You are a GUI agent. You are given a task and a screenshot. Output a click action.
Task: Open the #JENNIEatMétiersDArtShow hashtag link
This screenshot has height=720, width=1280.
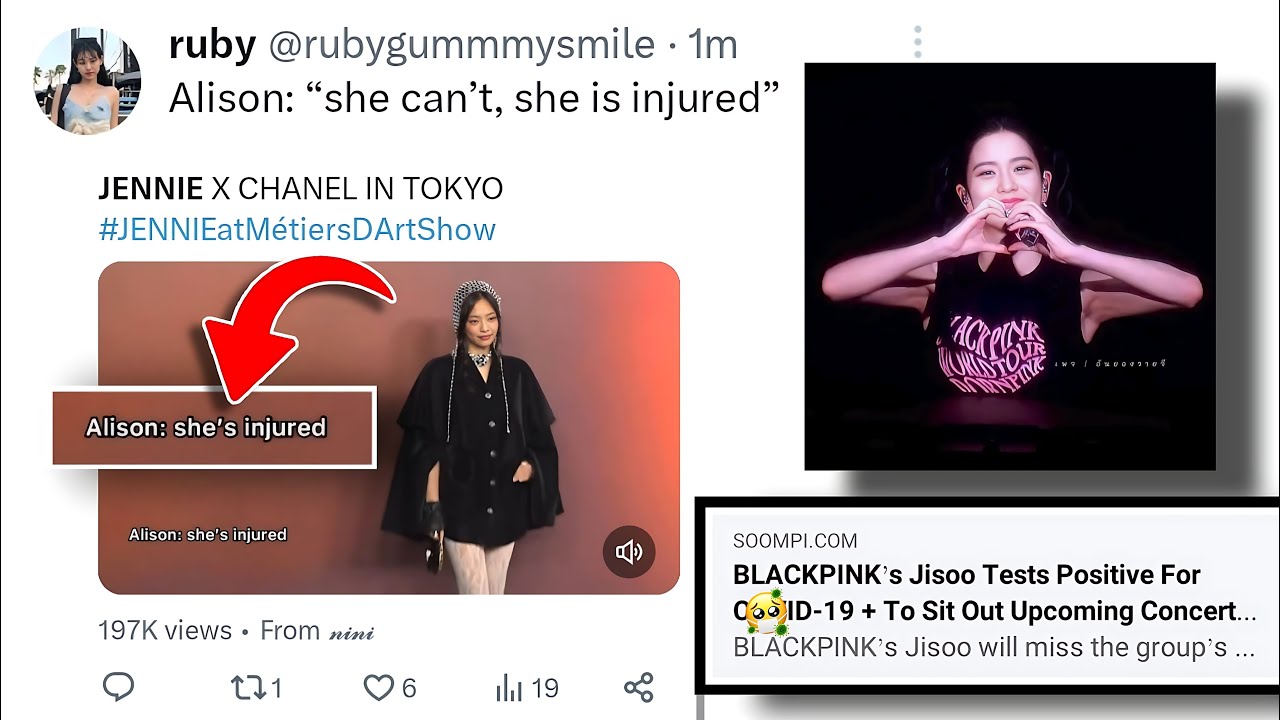click(x=297, y=229)
